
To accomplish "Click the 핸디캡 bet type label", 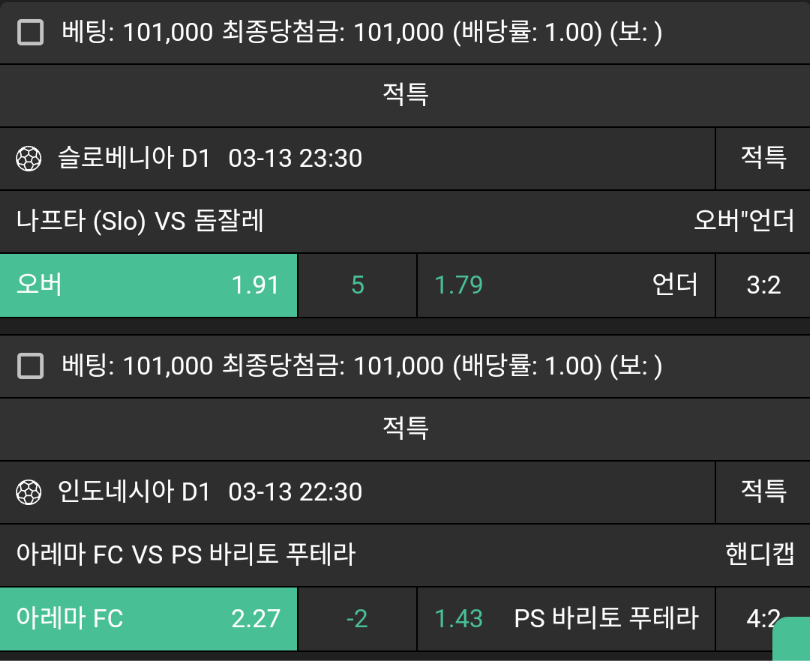I will (x=759, y=554).
